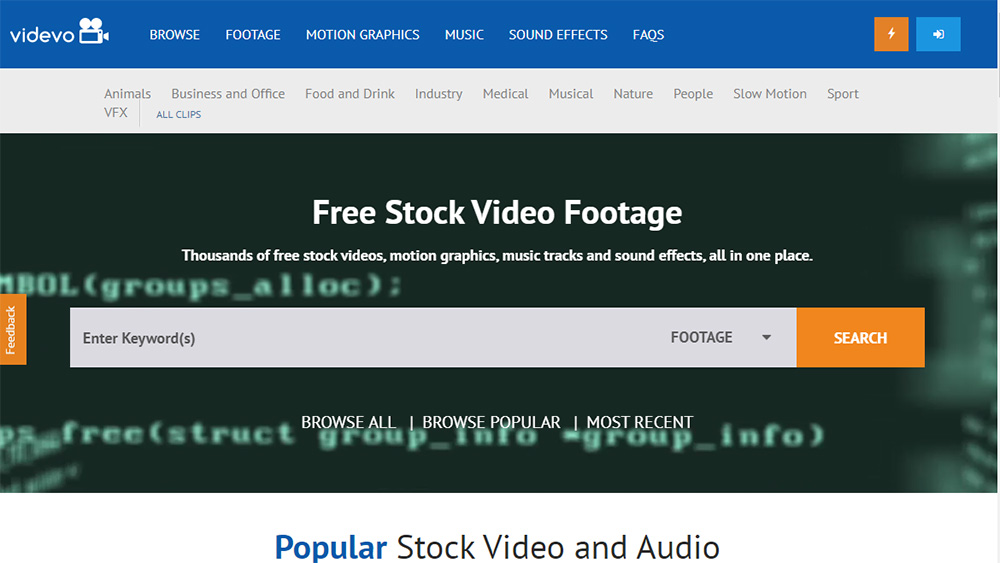The height and width of the screenshot is (563, 1000).
Task: Open the MUSIC menu
Action: 464,35
